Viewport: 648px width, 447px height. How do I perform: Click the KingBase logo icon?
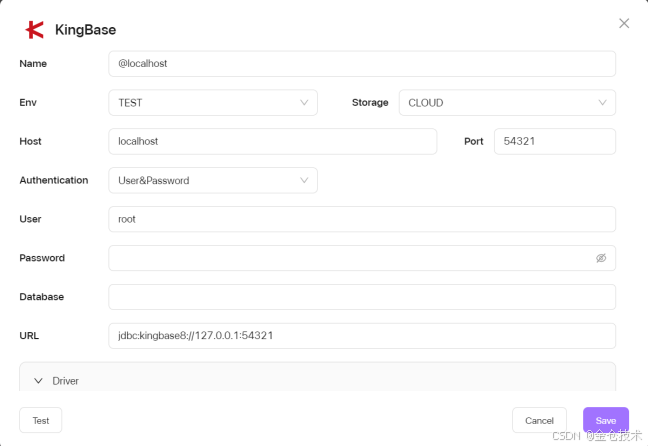tap(35, 30)
